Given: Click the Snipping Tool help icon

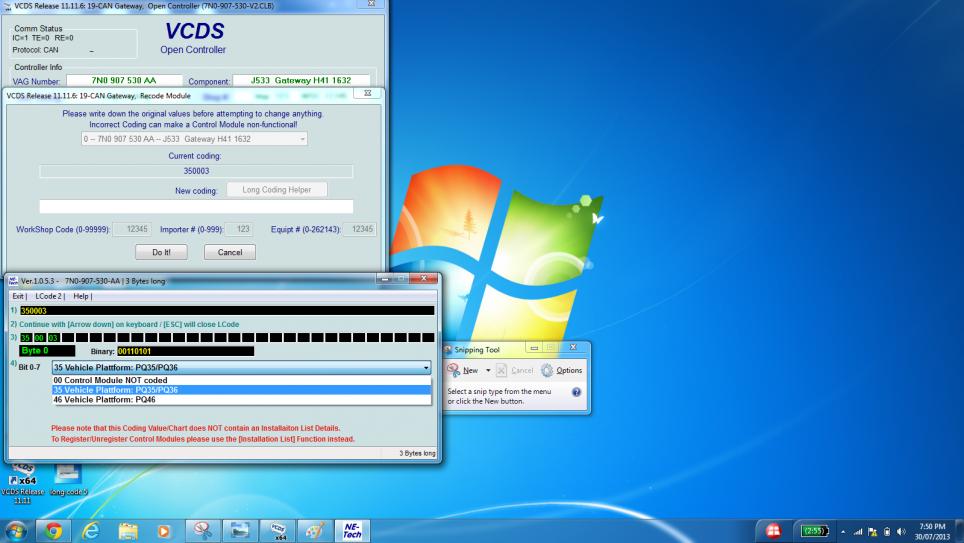Looking at the screenshot, I should [576, 392].
